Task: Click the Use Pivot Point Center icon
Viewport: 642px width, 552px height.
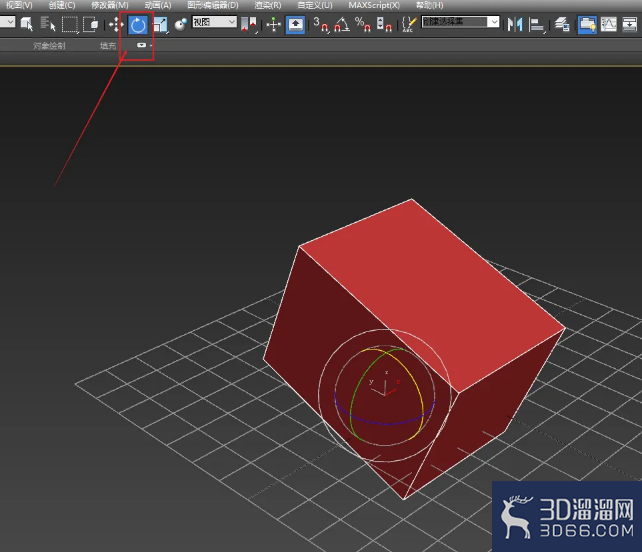Action: point(249,25)
